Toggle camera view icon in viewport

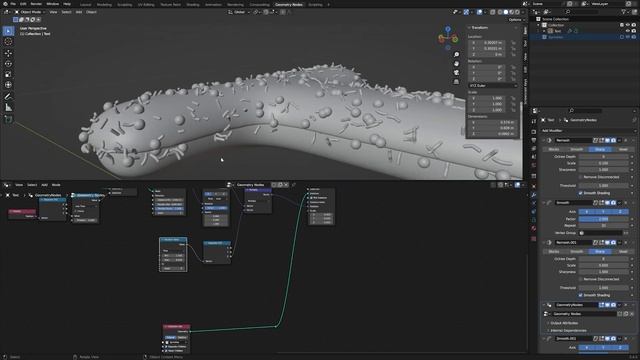(456, 73)
